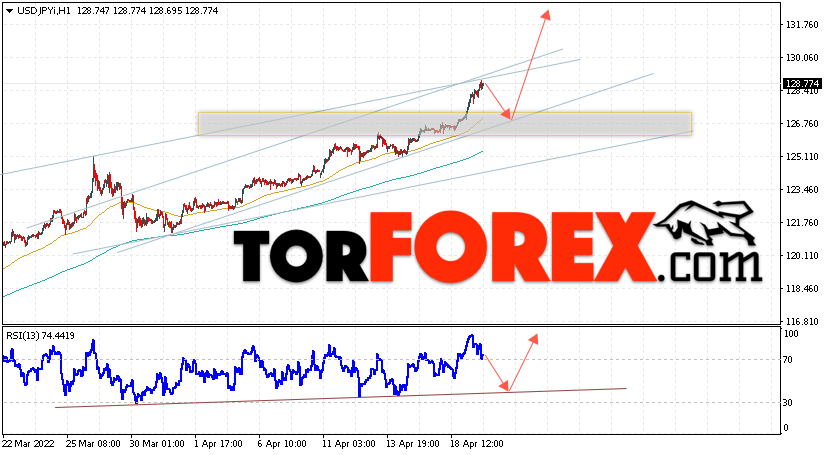Select the OHLC values 128.747 128.774 128.695 128.774

(x=148, y=11)
